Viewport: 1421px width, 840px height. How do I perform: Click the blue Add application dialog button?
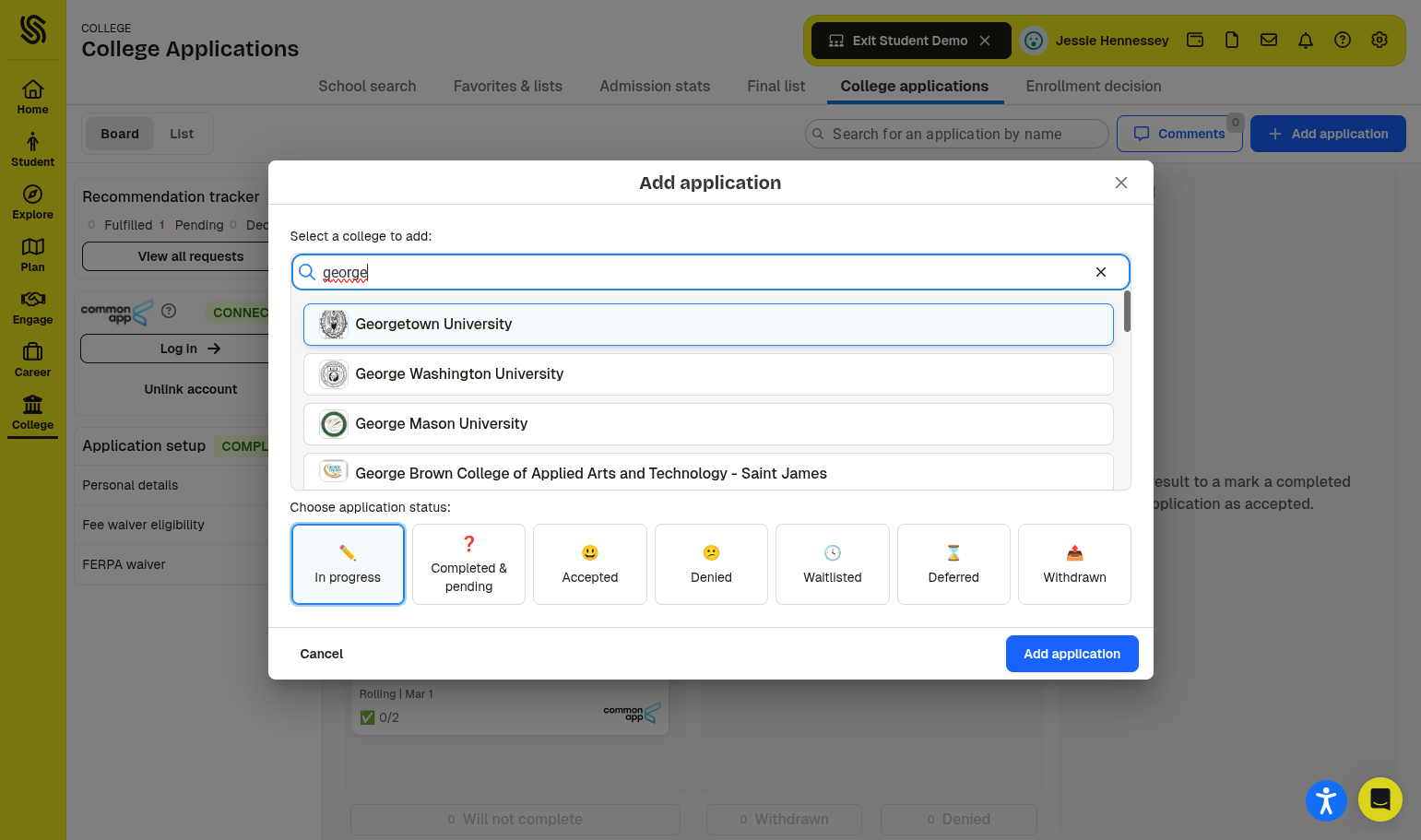pyautogui.click(x=1072, y=654)
